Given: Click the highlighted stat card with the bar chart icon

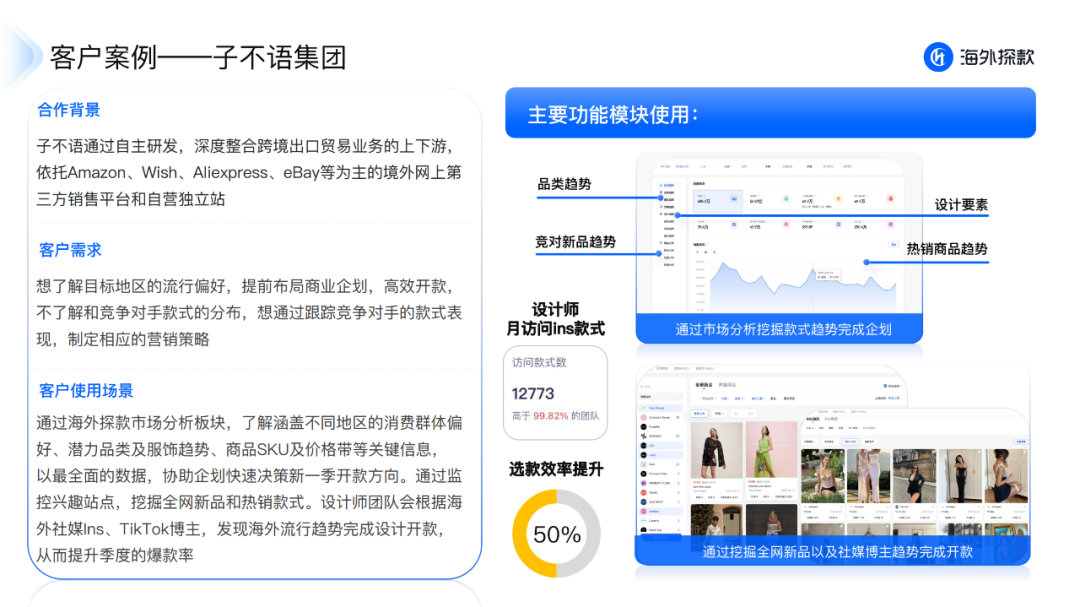Looking at the screenshot, I should (718, 201).
